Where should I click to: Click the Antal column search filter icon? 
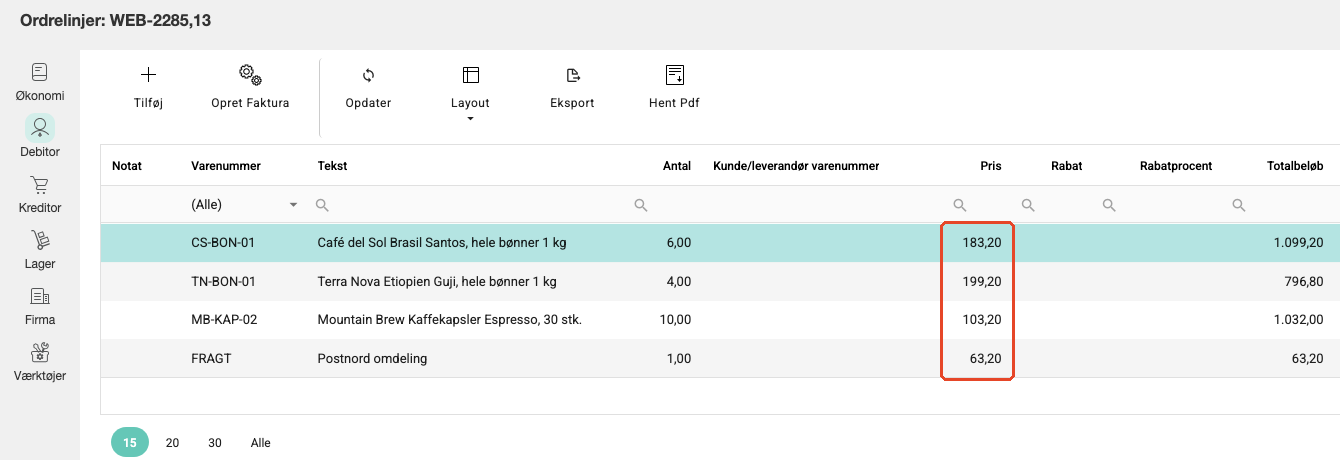(641, 205)
